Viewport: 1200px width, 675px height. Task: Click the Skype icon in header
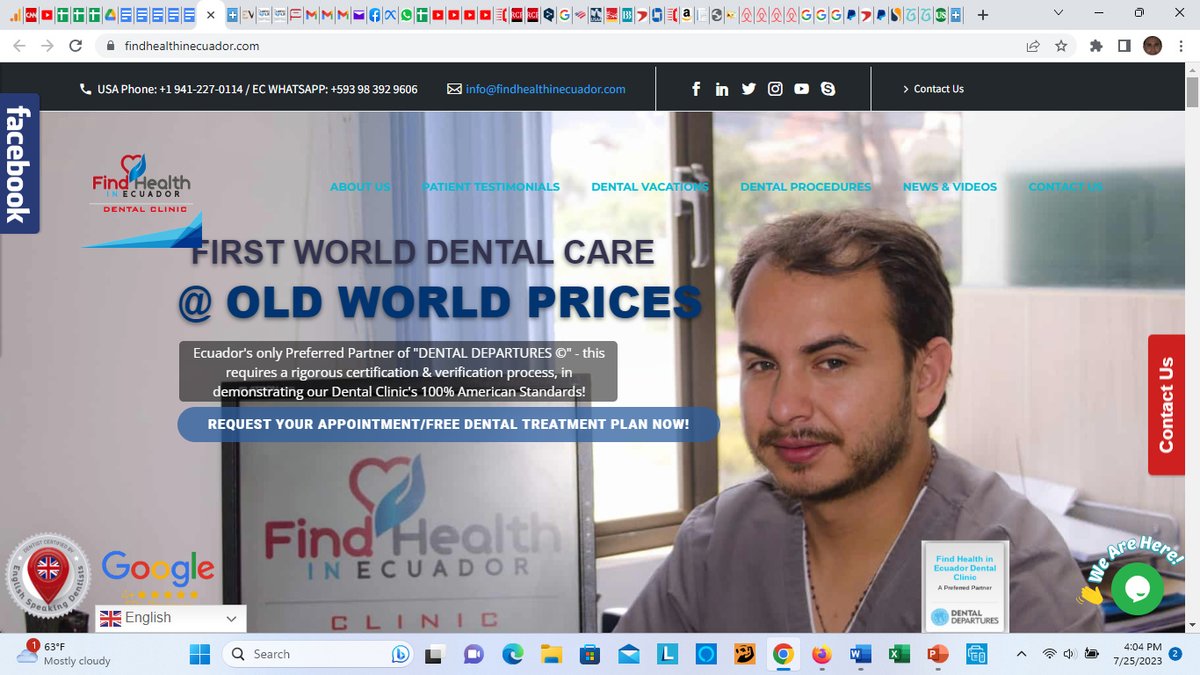(828, 89)
